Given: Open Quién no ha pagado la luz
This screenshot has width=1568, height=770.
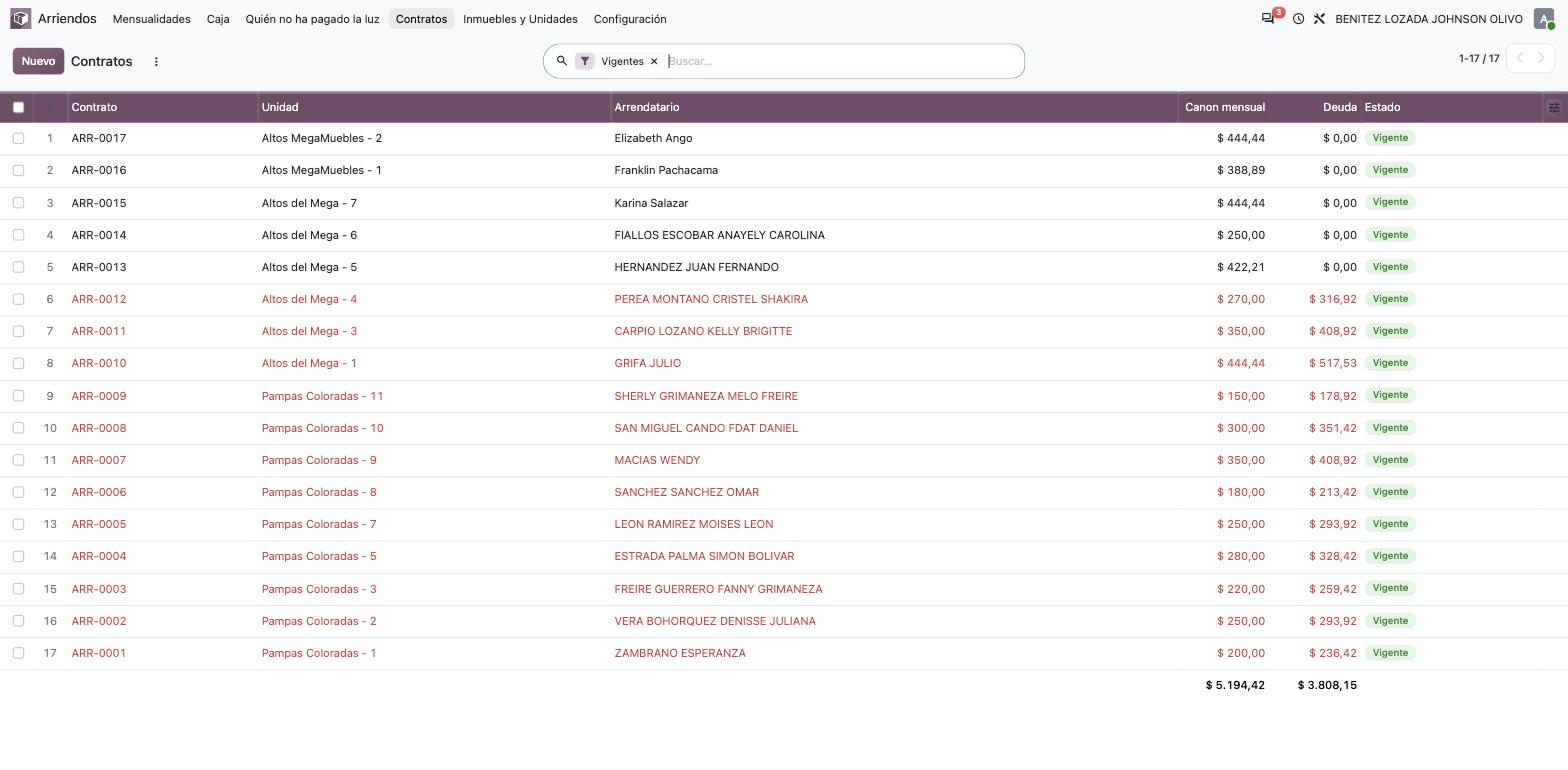Looking at the screenshot, I should coord(312,19).
